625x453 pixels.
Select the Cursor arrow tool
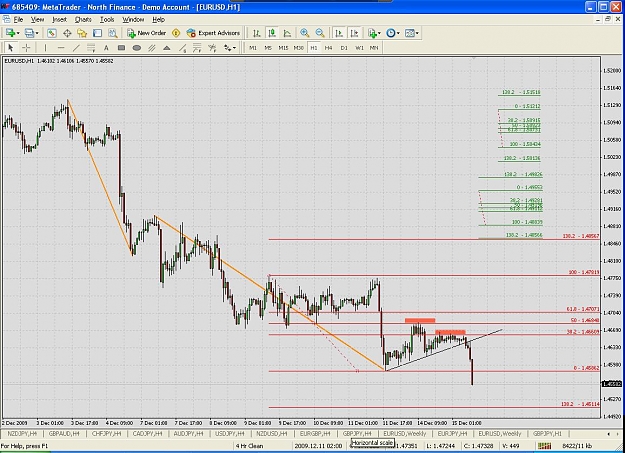coord(11,48)
